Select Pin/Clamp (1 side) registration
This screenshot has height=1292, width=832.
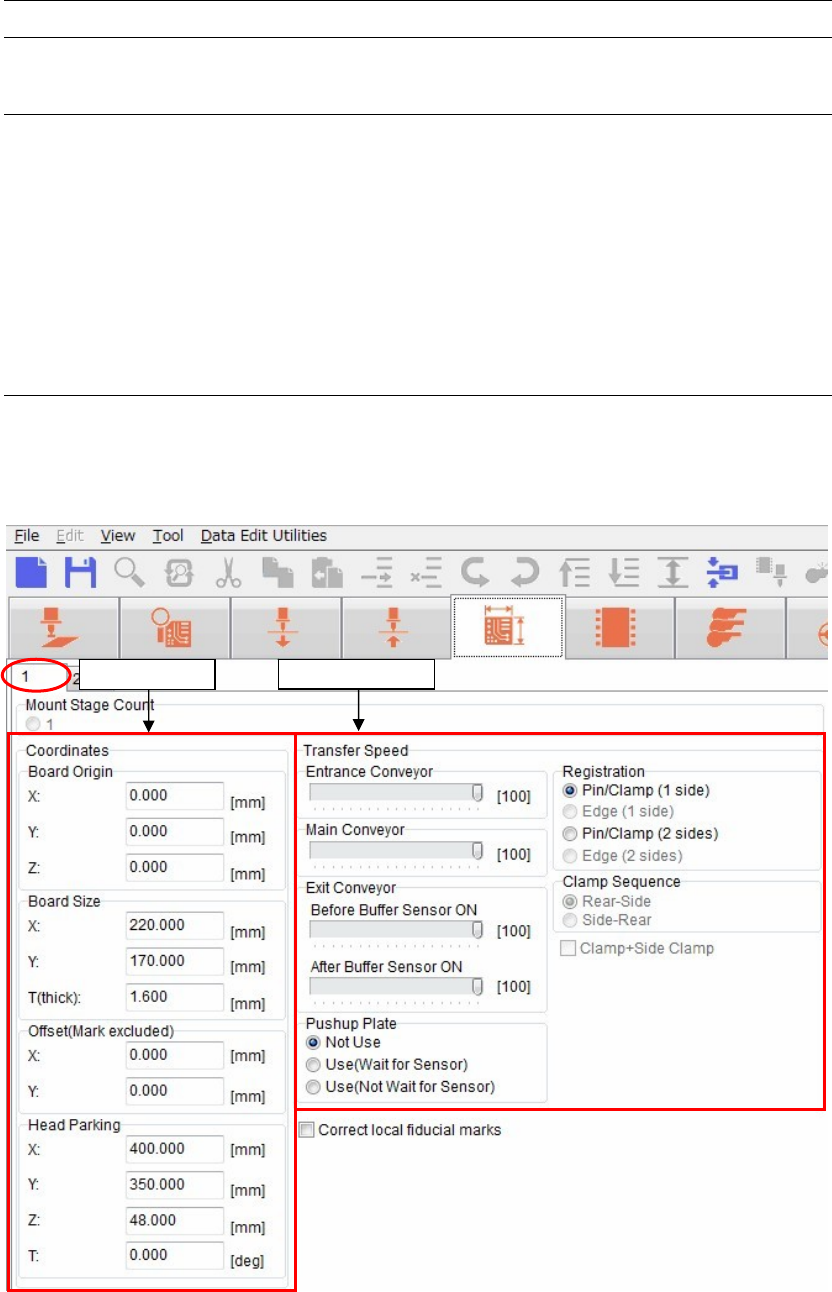click(636, 790)
